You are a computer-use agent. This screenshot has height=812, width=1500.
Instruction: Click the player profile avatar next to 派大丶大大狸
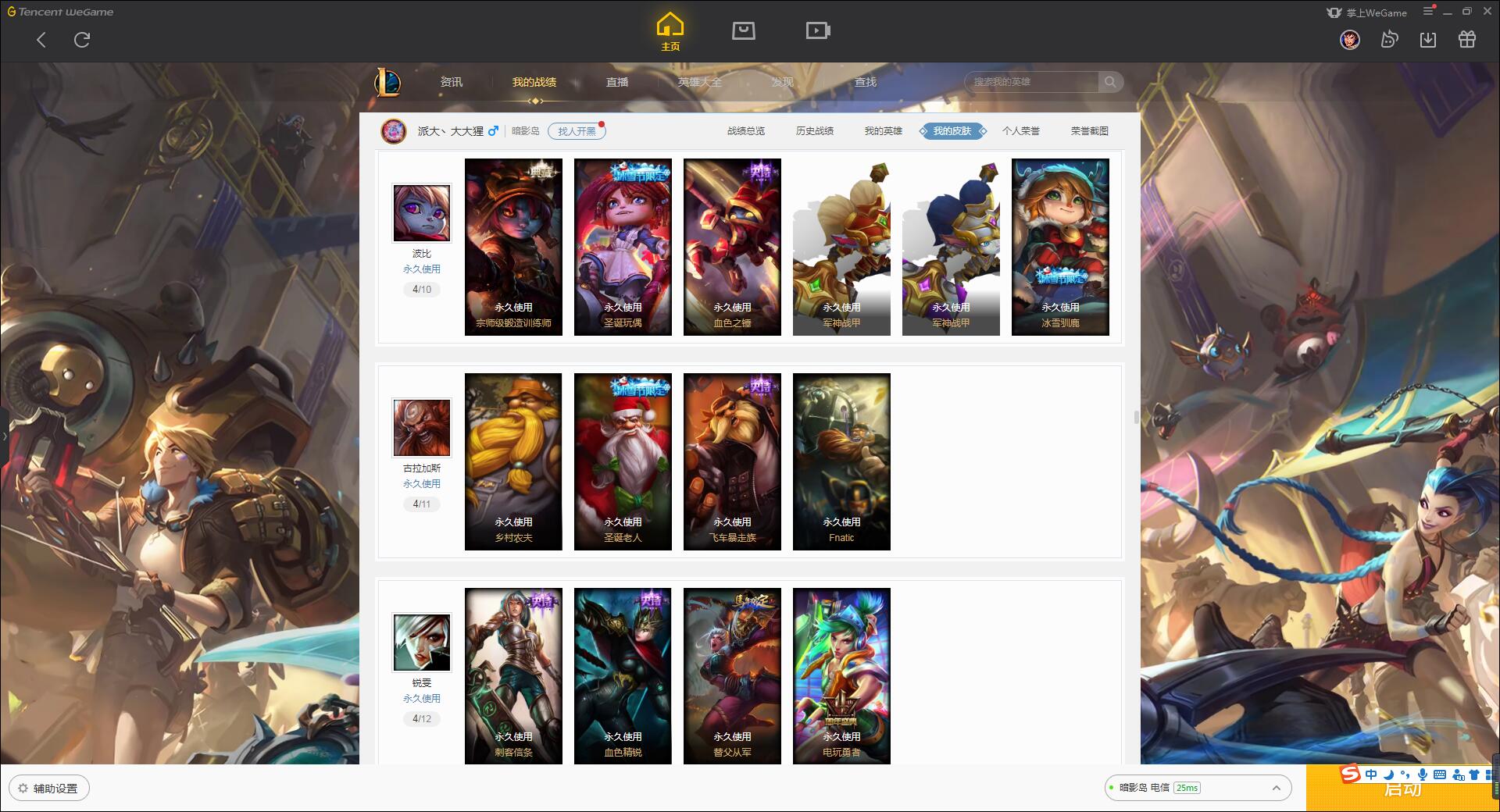coord(394,131)
